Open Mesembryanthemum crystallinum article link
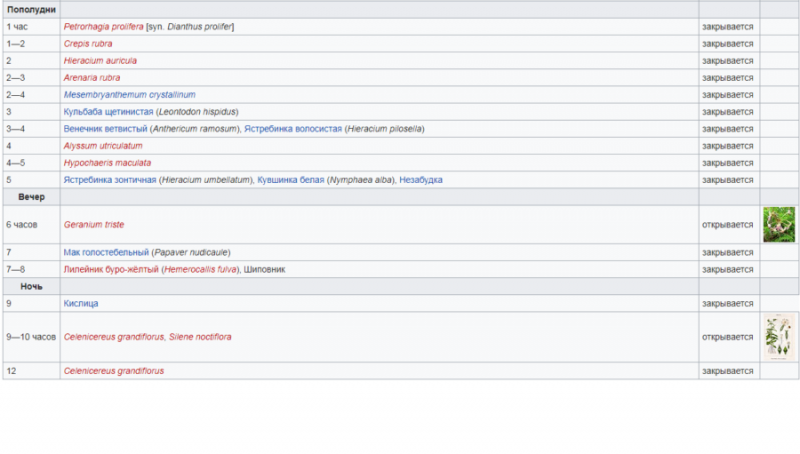The image size is (800, 454). 130,95
